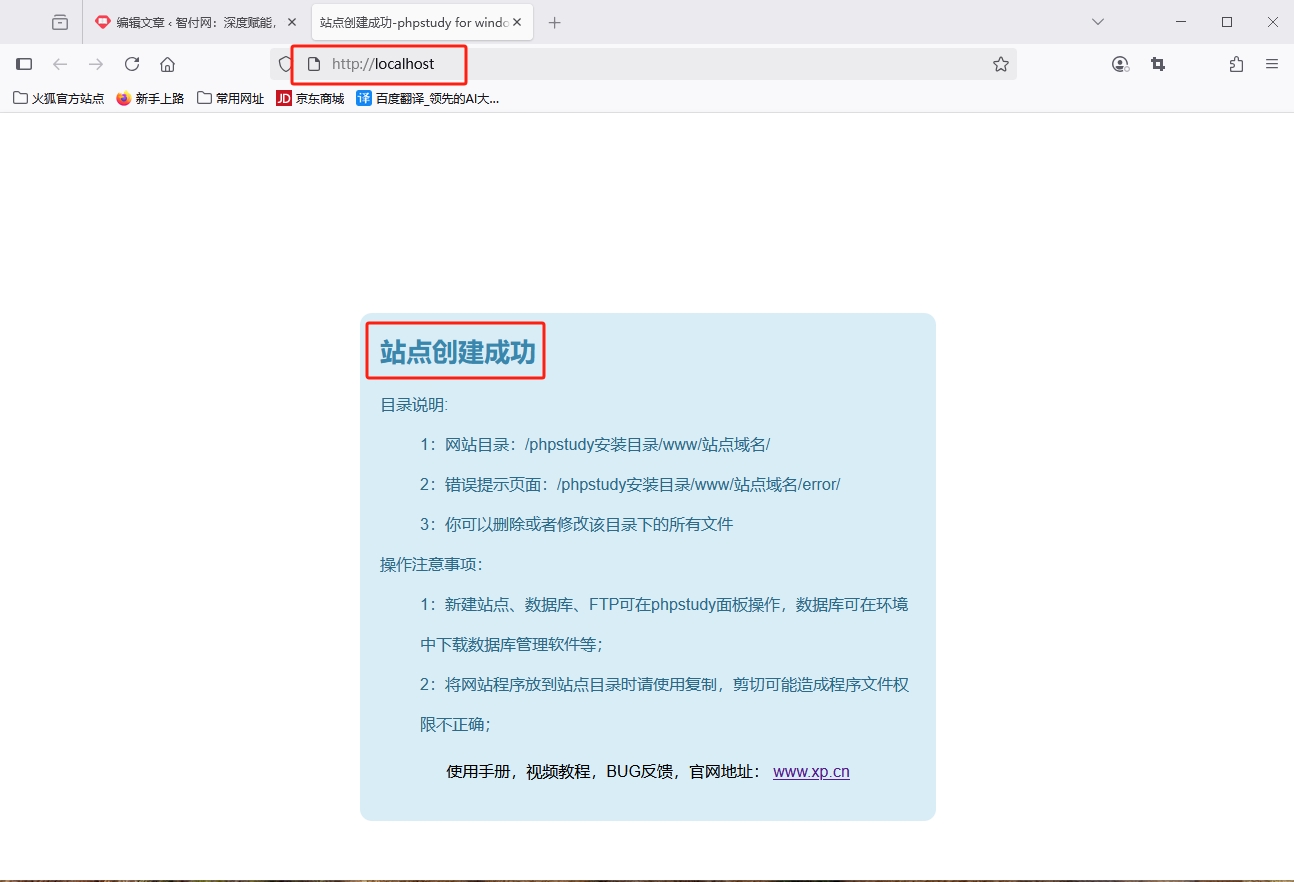Bookmark this page with the star
The height and width of the screenshot is (882, 1294).
pyautogui.click(x=1000, y=64)
